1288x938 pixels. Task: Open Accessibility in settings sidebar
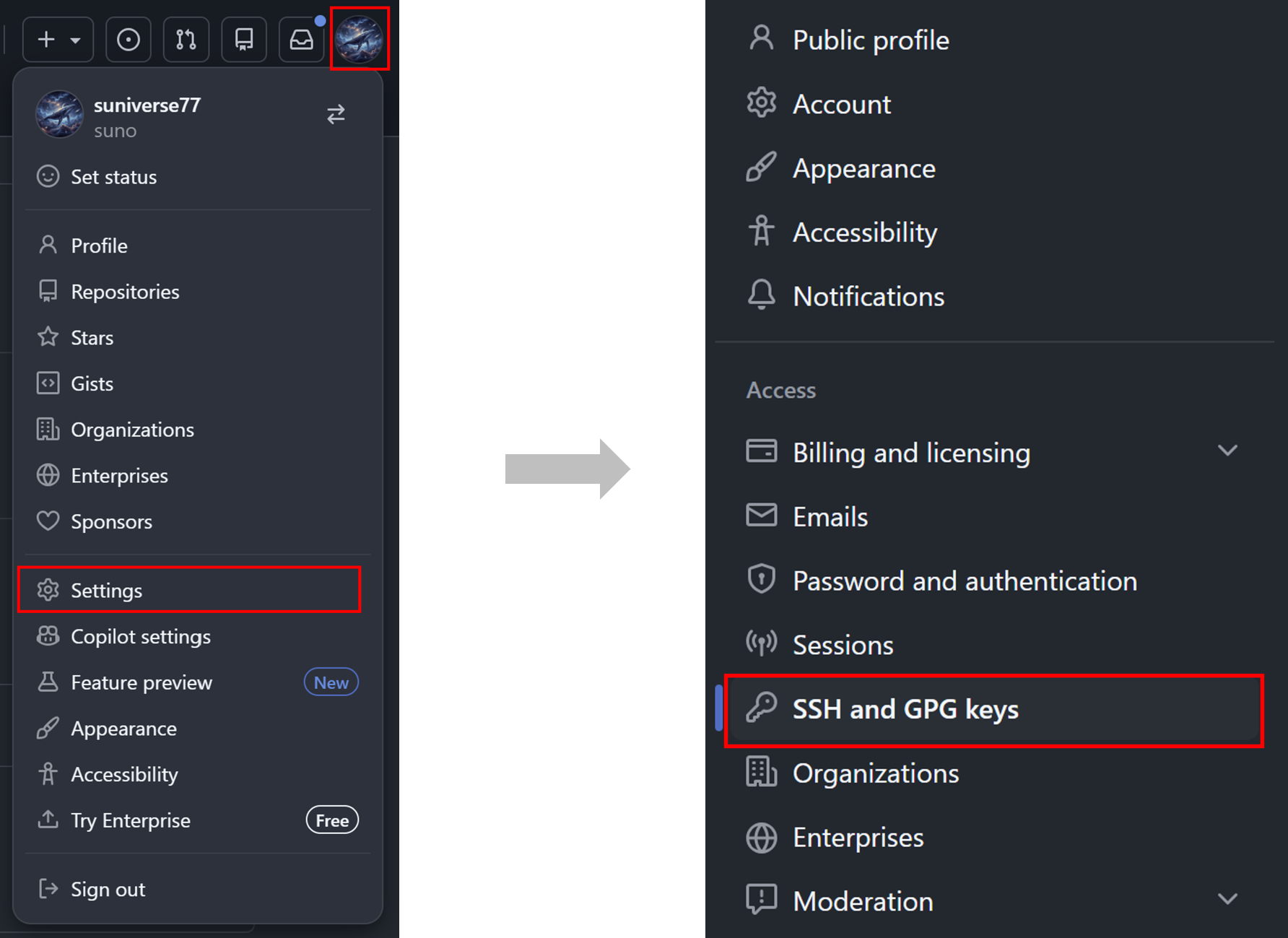[995, 232]
